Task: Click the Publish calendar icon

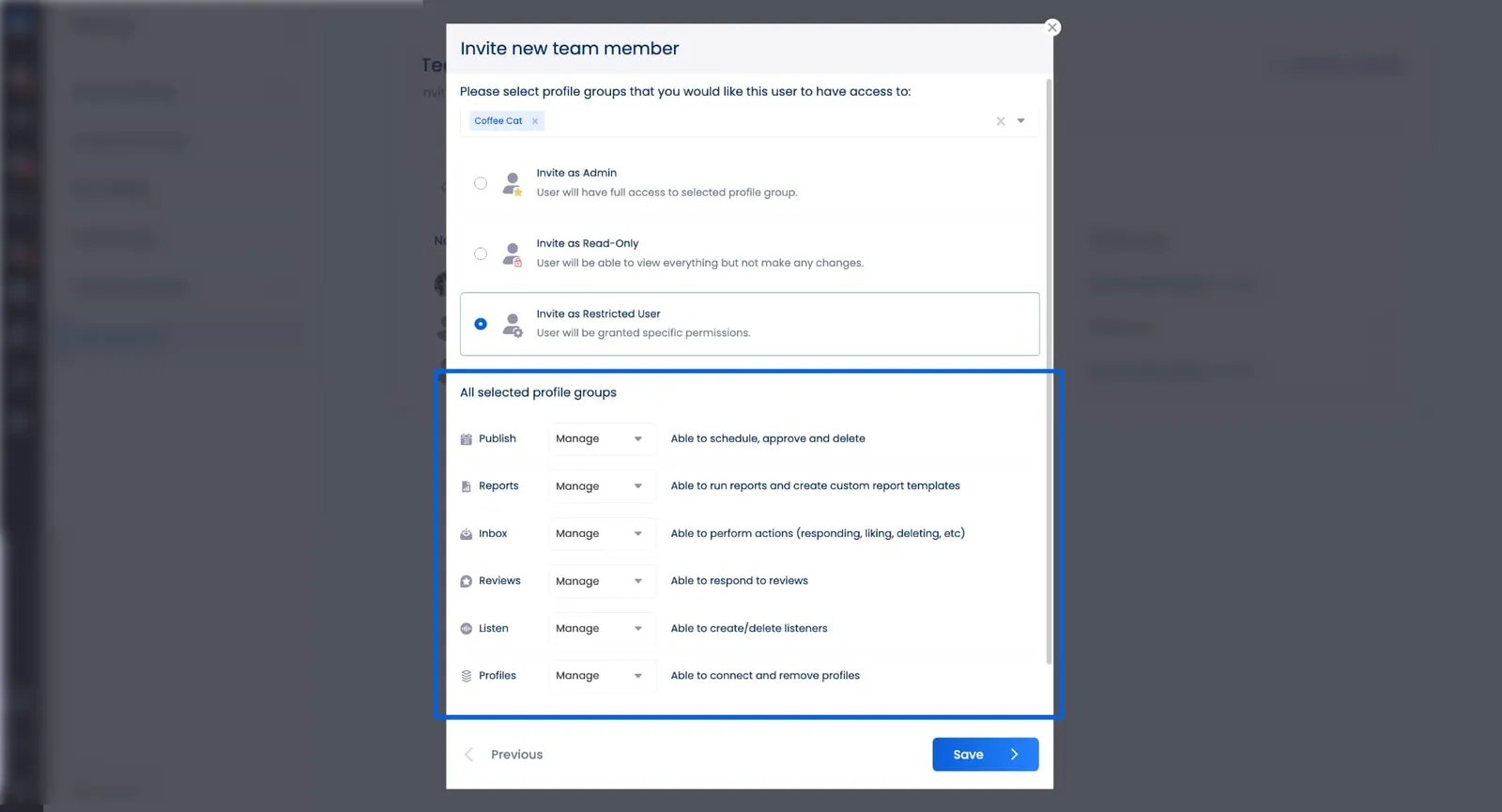Action: (x=467, y=439)
